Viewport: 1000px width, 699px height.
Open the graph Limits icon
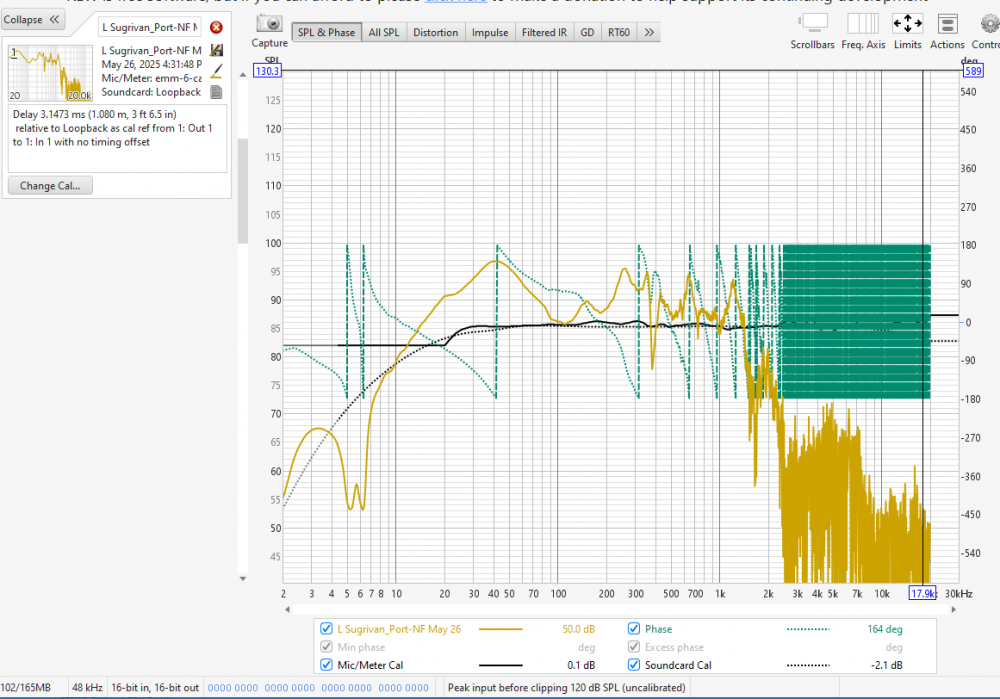pos(907,23)
